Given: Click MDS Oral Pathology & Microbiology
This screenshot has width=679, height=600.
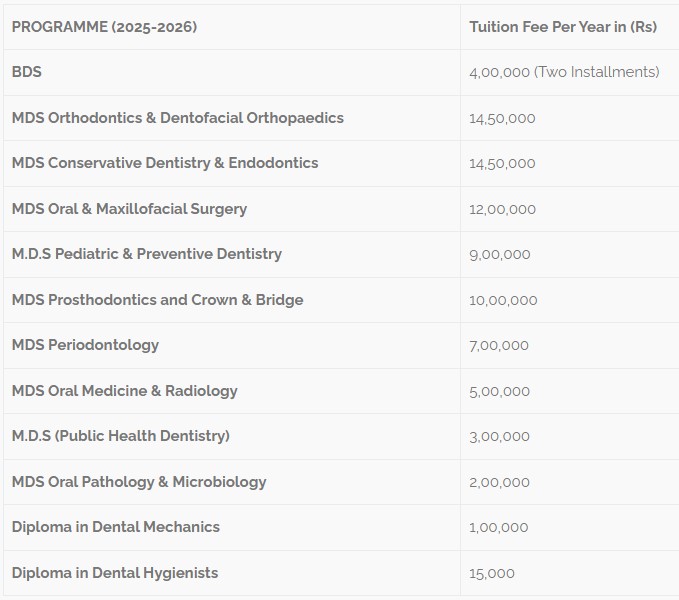Looking at the screenshot, I should coord(139,481).
